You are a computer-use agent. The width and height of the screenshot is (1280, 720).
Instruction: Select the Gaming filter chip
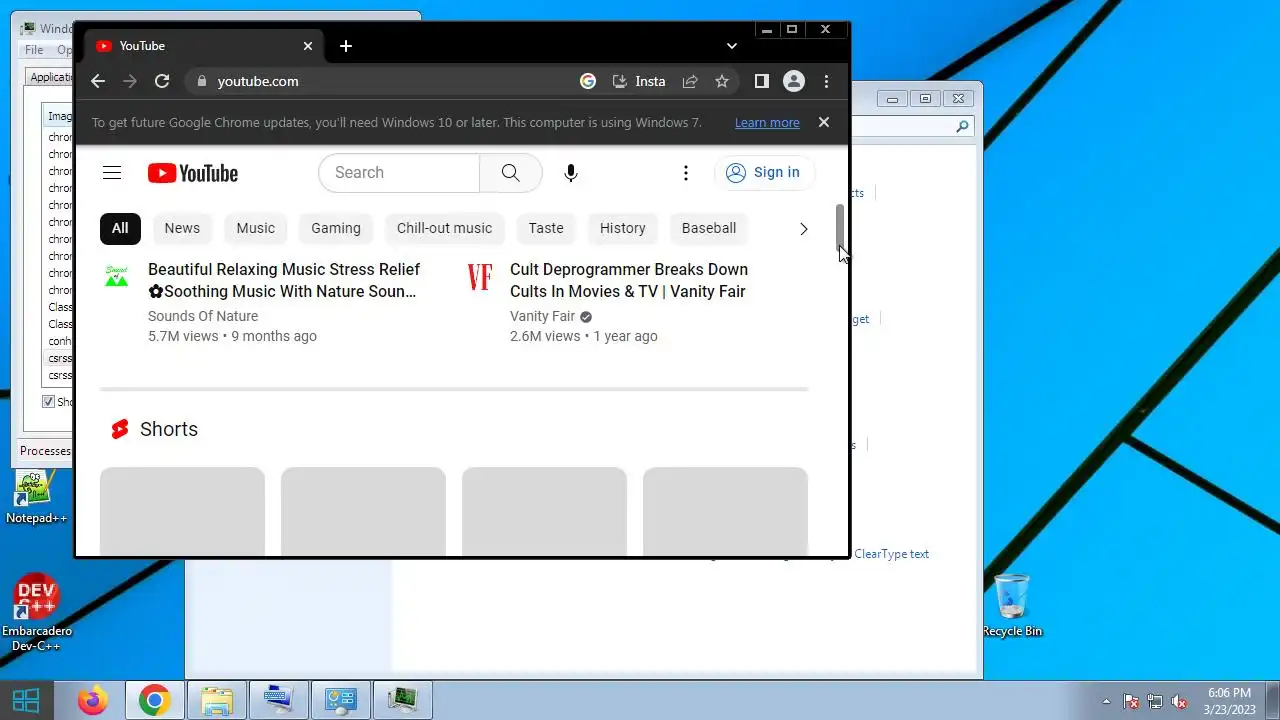336,228
